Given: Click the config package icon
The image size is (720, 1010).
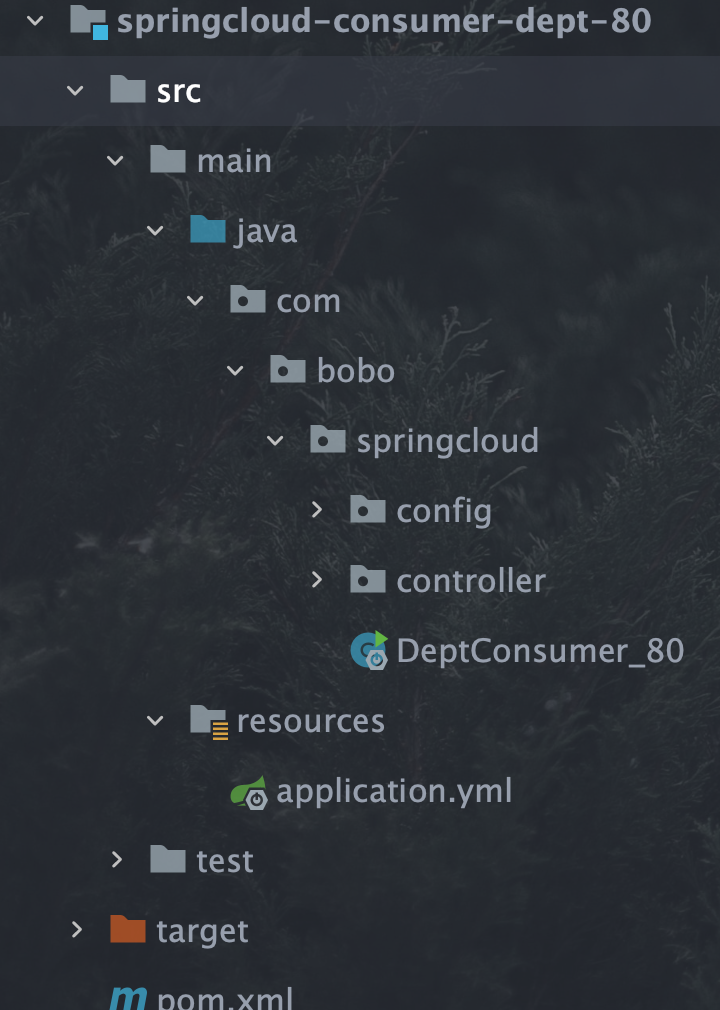Looking at the screenshot, I should click(368, 511).
